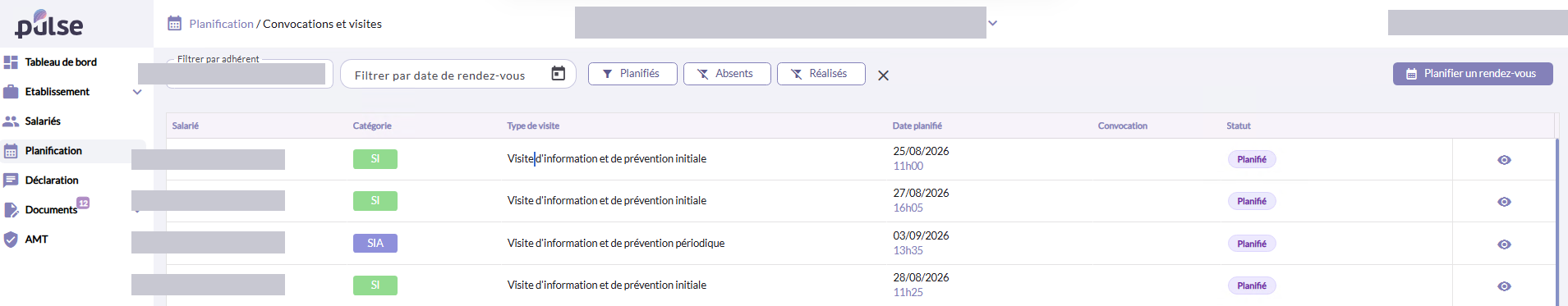View details of the 03/09/2026 appointment
This screenshot has width=1568, height=306.
coord(1504,244)
